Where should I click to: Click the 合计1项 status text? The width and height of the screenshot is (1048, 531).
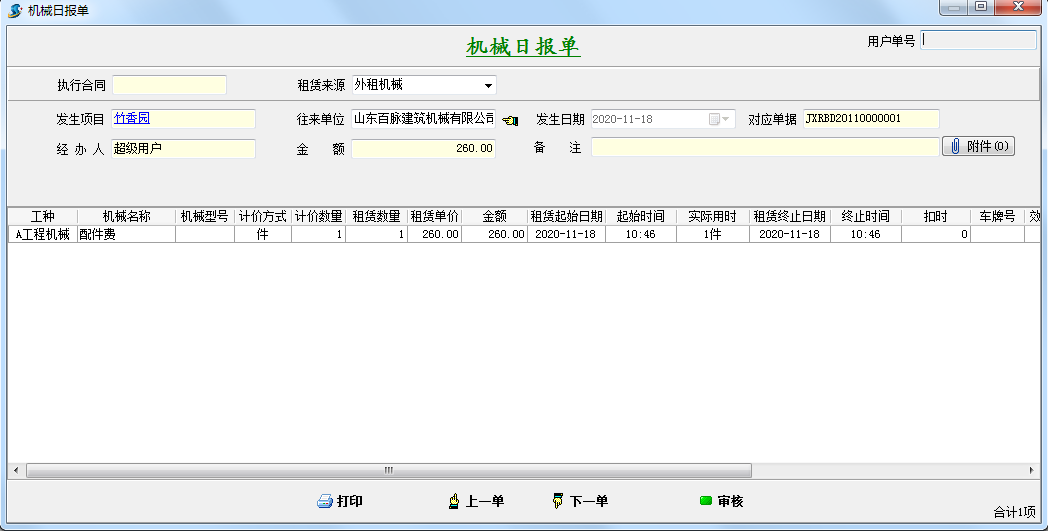pyautogui.click(x=1015, y=512)
